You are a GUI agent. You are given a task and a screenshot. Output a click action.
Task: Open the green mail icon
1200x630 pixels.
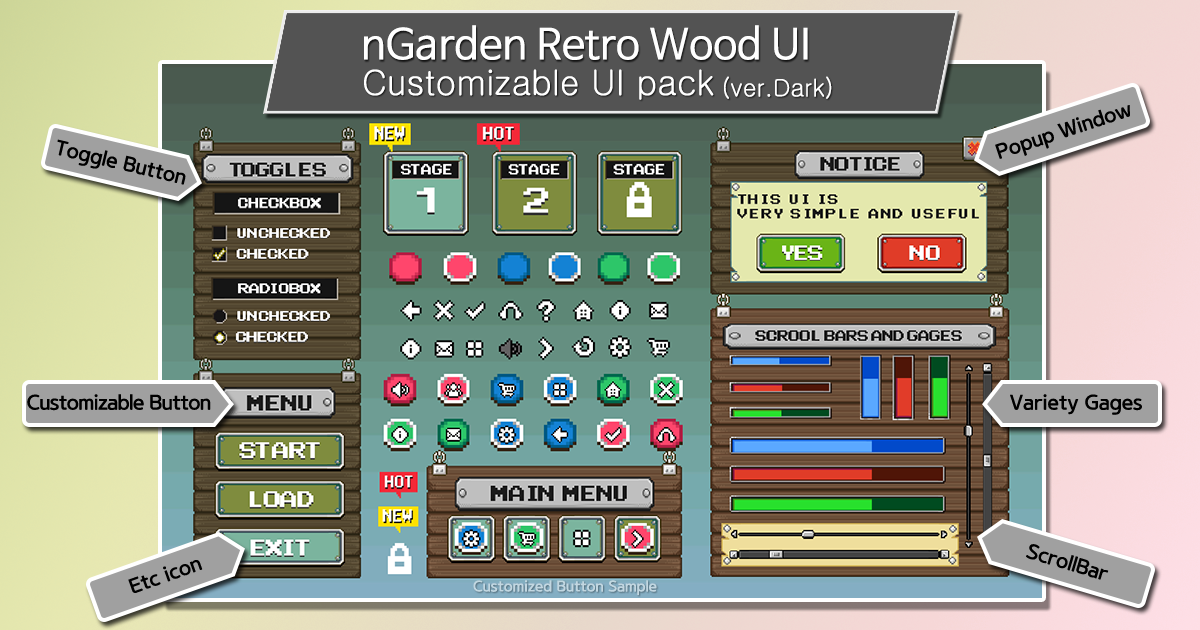[x=454, y=435]
